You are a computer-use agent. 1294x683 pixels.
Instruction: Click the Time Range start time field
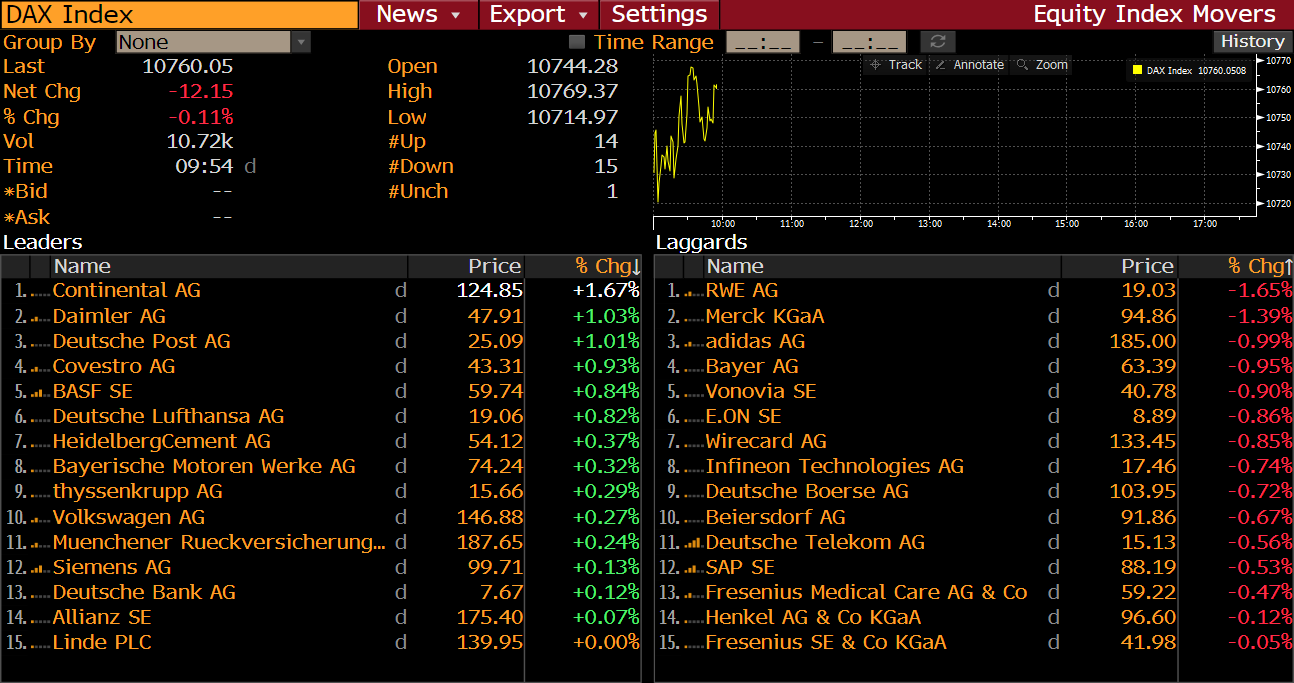click(x=762, y=42)
